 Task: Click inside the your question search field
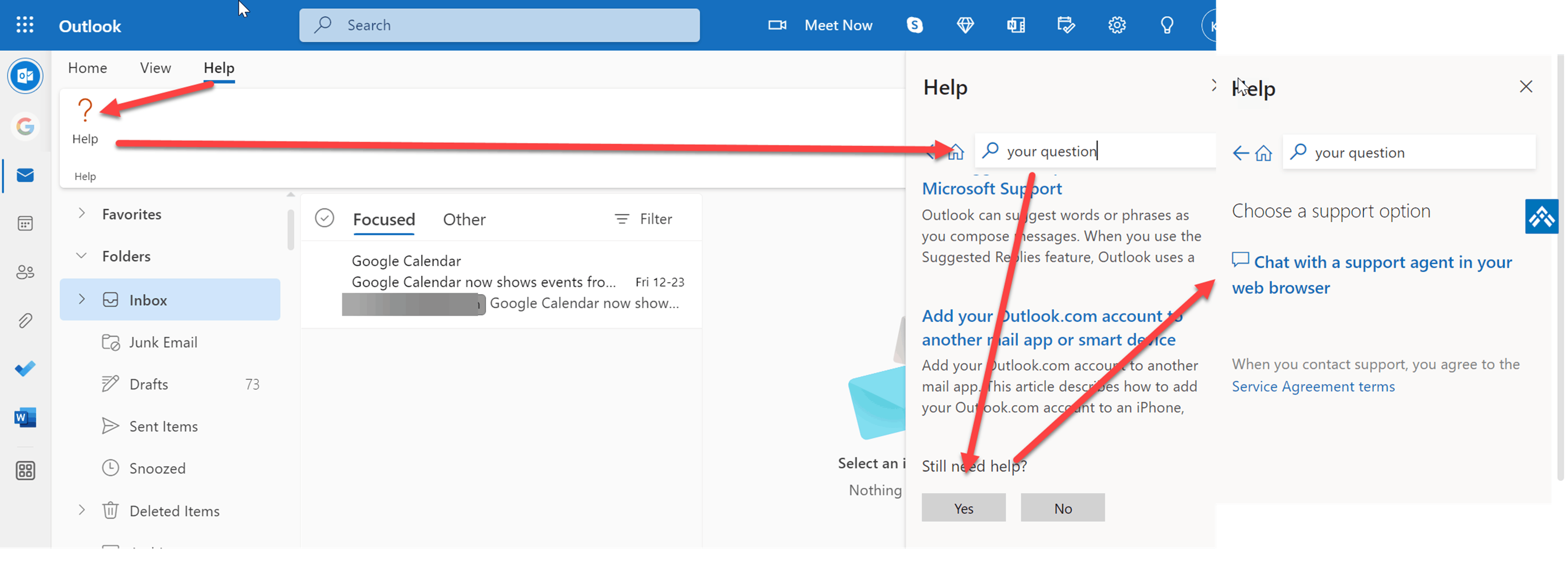(1096, 151)
